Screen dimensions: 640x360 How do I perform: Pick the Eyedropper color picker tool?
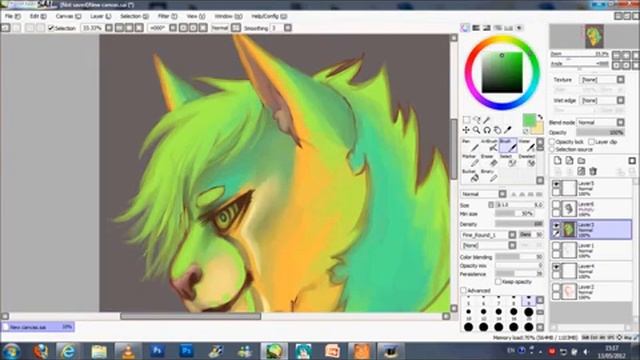[x=508, y=130]
